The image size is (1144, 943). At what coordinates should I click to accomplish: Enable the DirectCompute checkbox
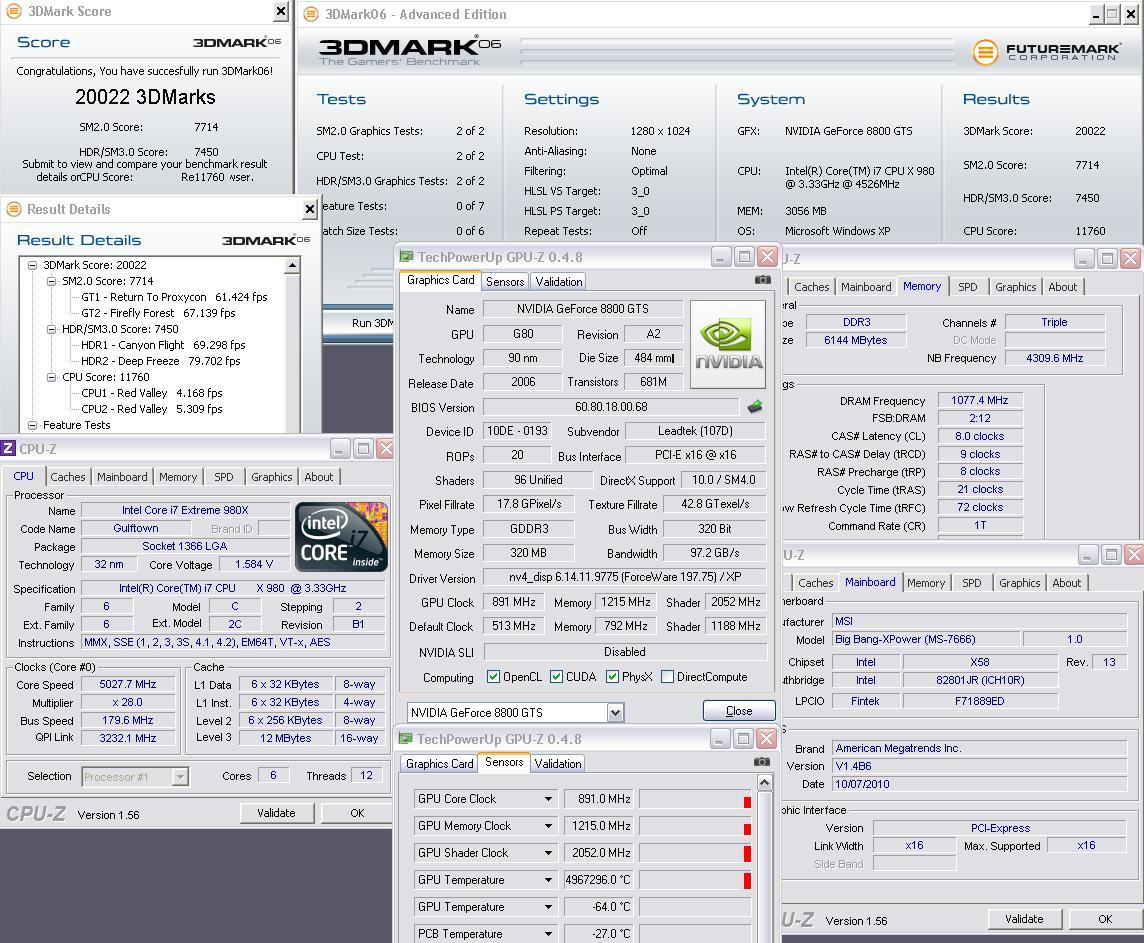667,677
